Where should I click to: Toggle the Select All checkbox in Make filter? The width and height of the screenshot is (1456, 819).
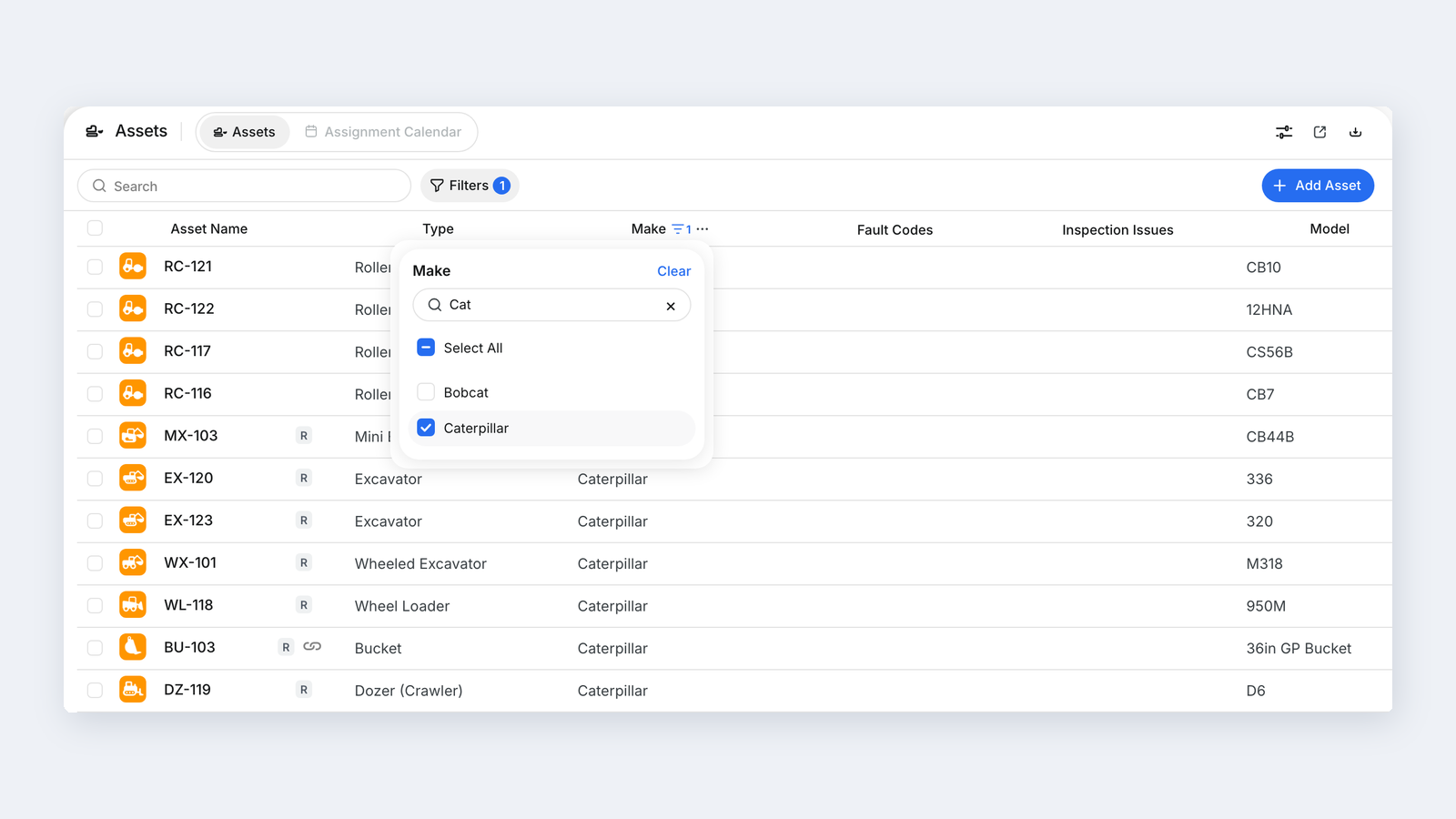426,348
